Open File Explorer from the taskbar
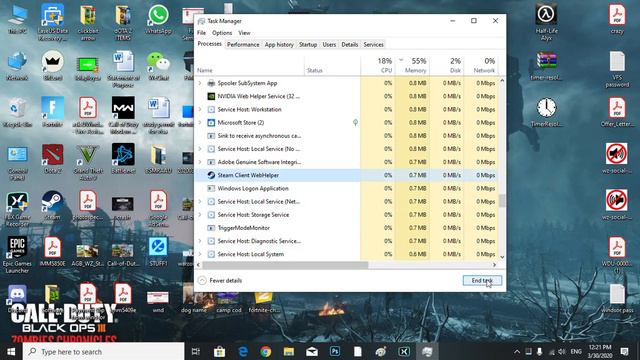Viewport: 640px width, 360px height. [289, 351]
